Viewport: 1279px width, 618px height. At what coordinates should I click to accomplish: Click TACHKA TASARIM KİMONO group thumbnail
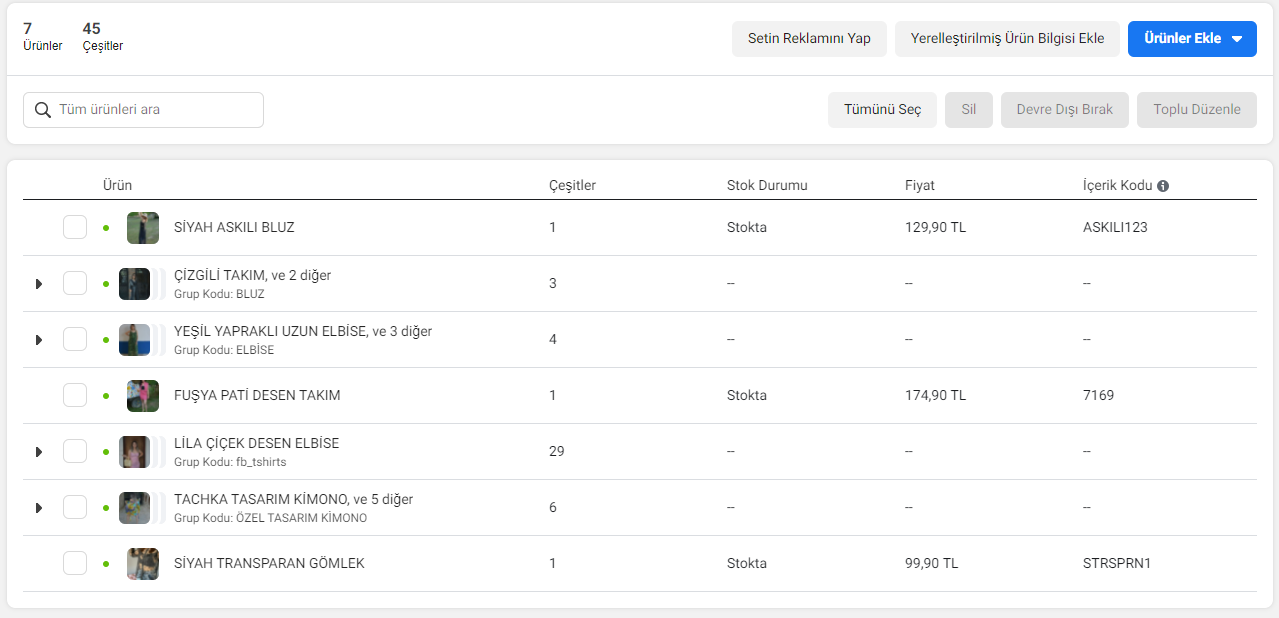[x=135, y=508]
